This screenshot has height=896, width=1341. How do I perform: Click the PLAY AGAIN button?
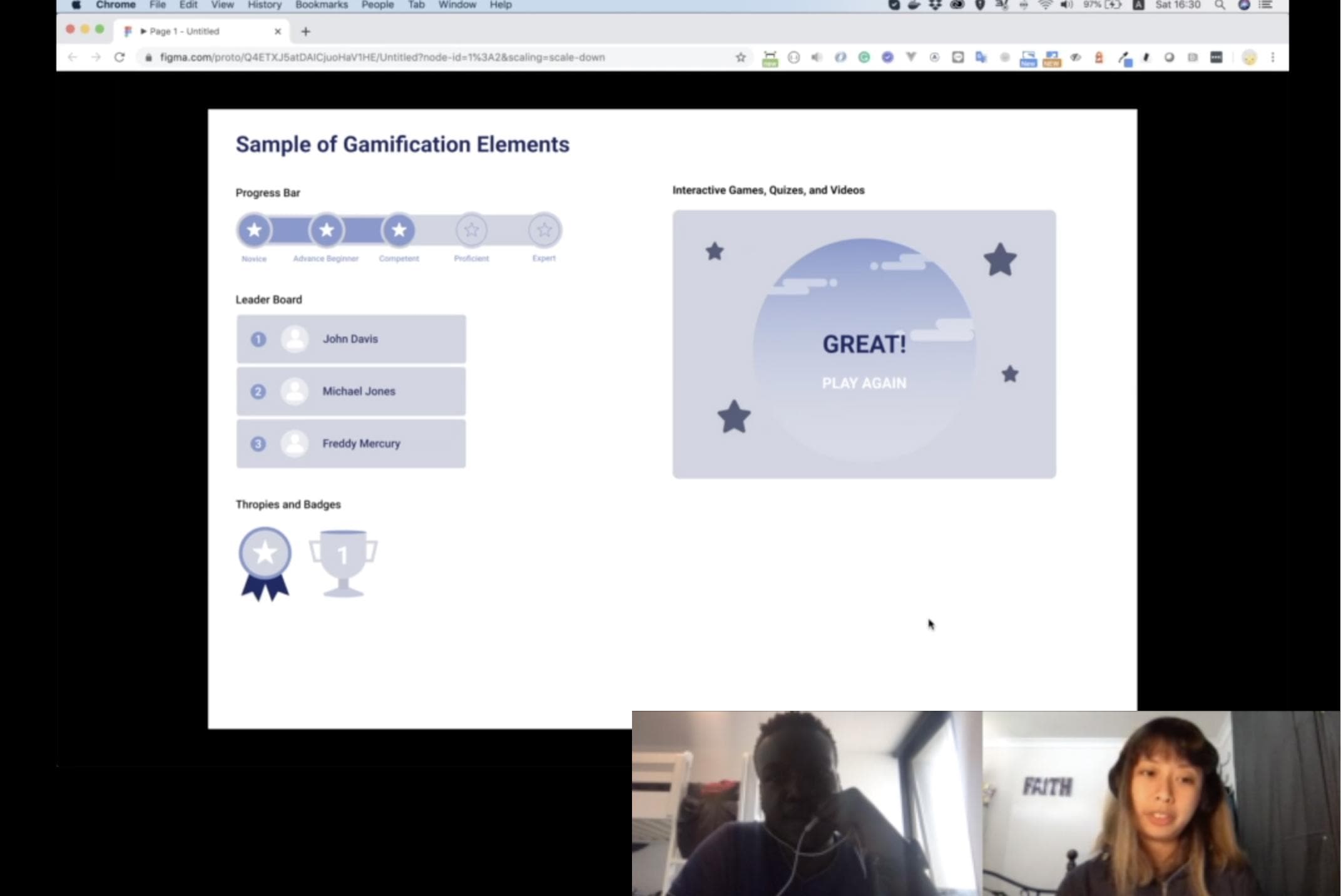tap(864, 383)
